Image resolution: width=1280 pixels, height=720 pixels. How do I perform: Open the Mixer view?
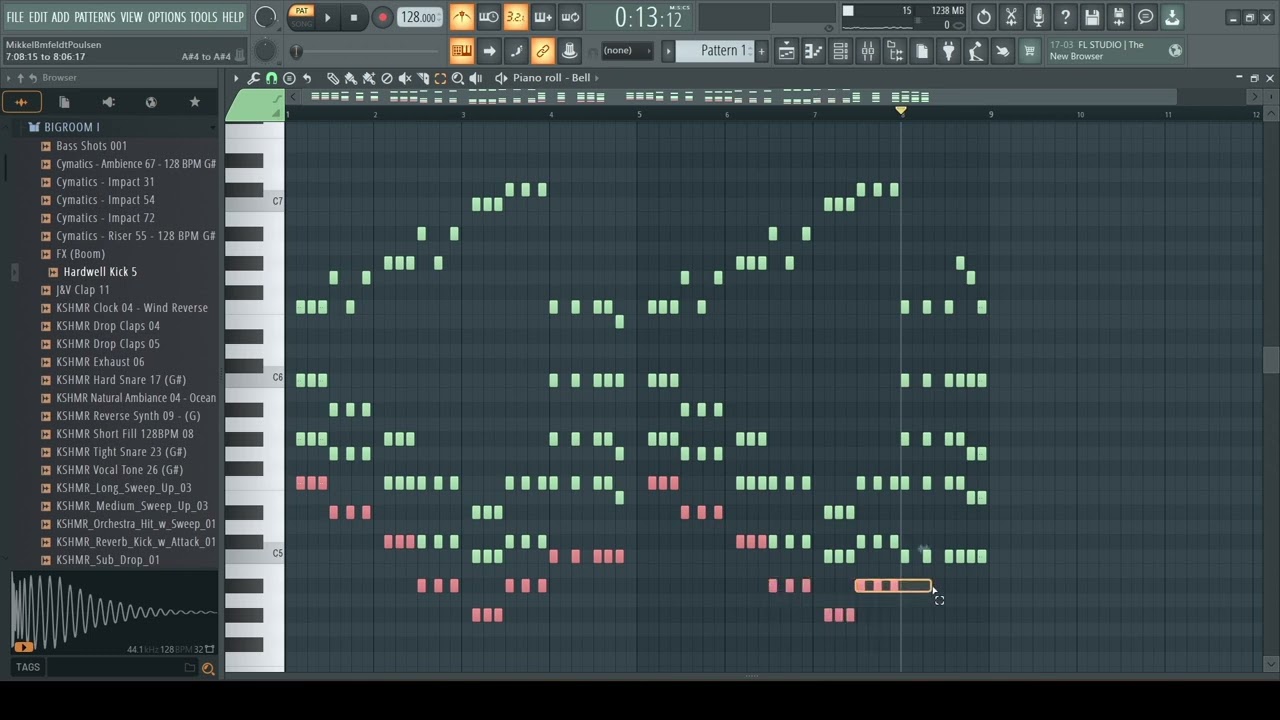868,51
